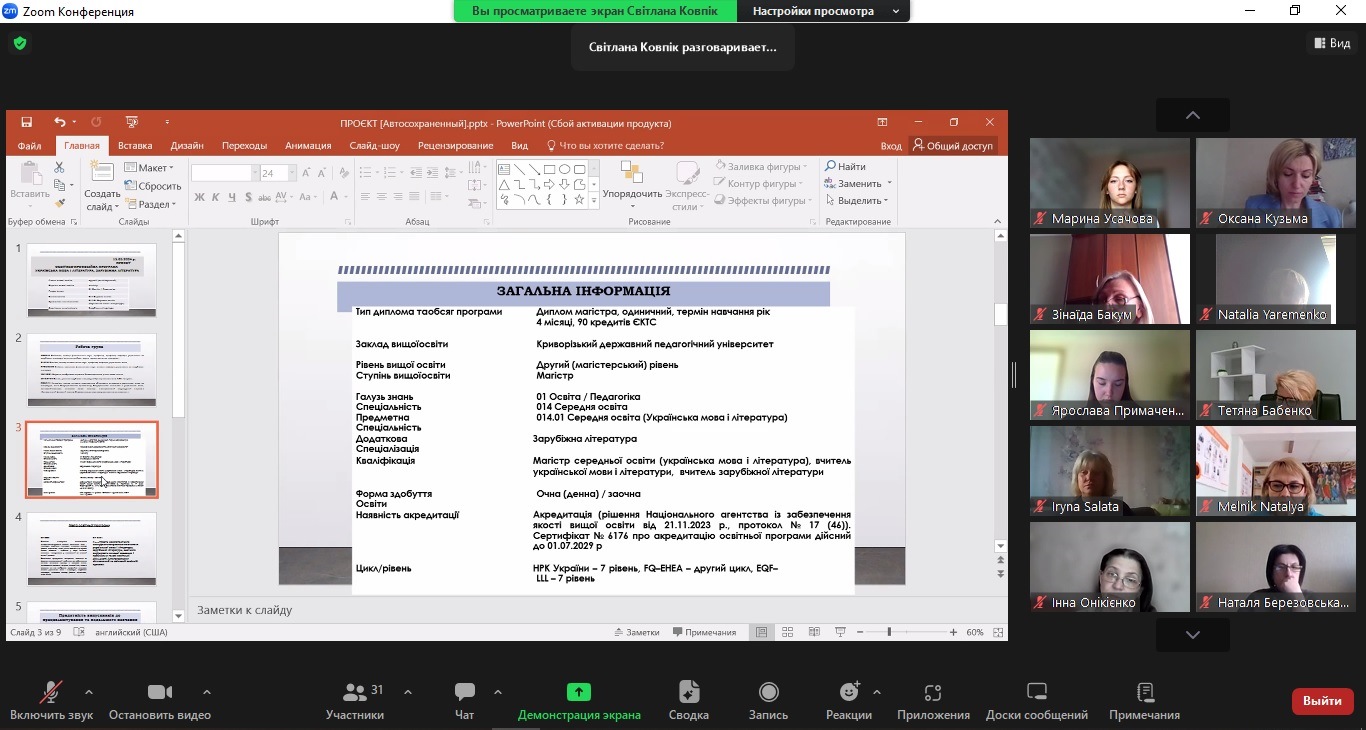Click Вход sign-in link
This screenshot has height=730, width=1366.
pos(890,146)
